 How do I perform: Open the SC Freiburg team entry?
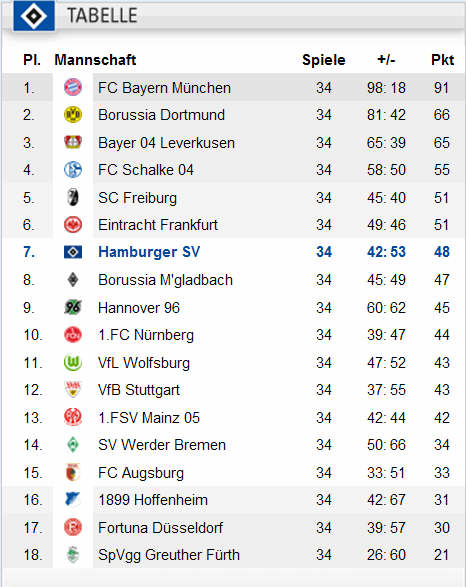(x=137, y=198)
